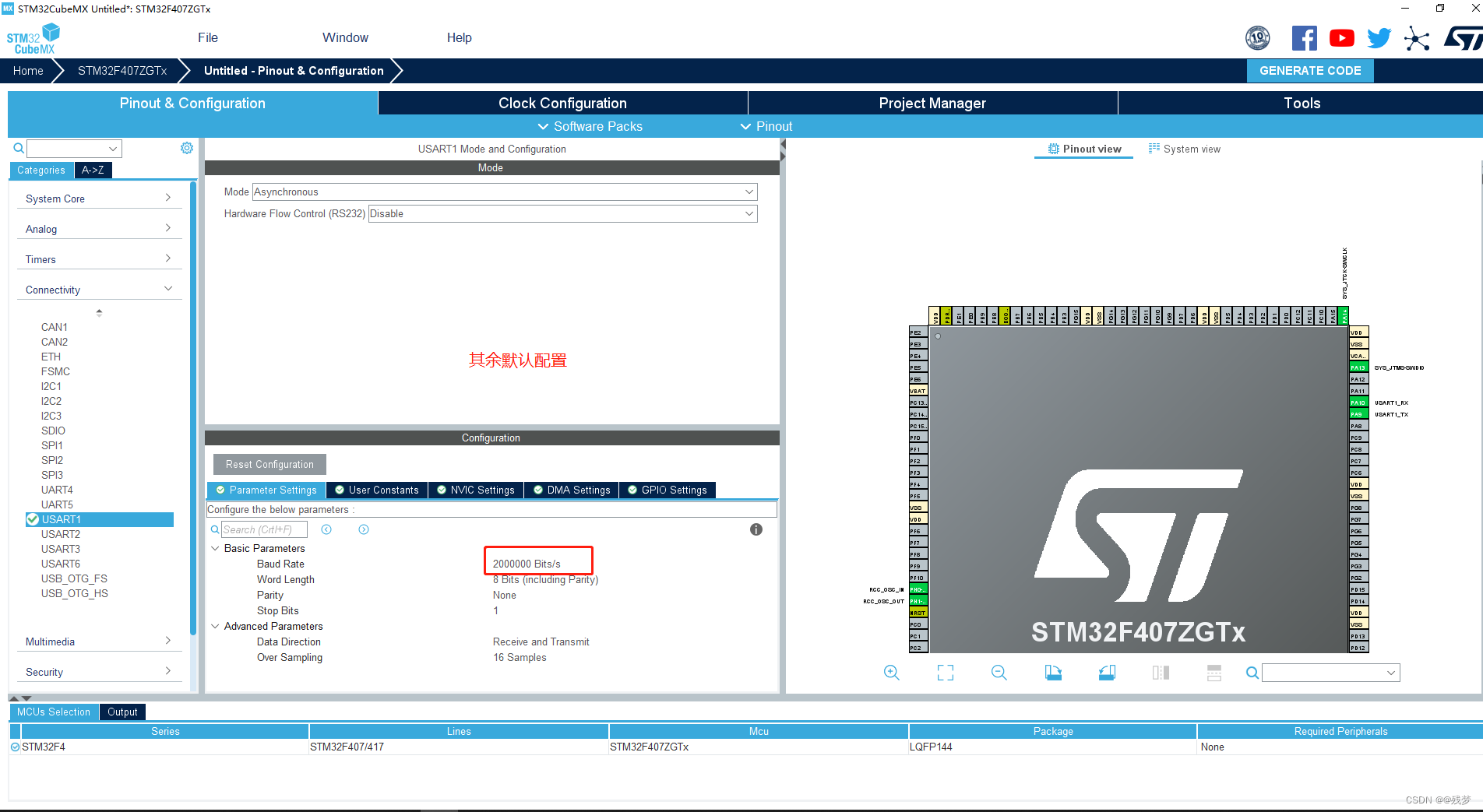
Task: Expand the Security category
Action: point(98,672)
